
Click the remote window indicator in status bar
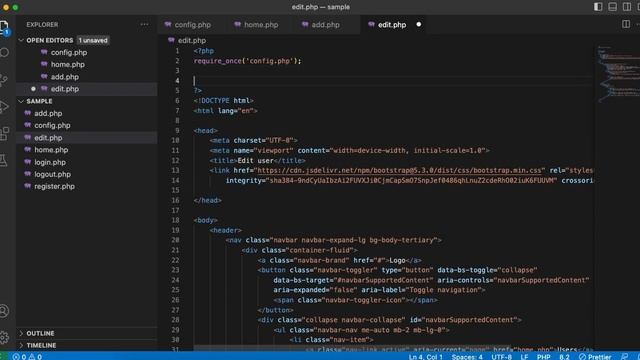(3, 356)
